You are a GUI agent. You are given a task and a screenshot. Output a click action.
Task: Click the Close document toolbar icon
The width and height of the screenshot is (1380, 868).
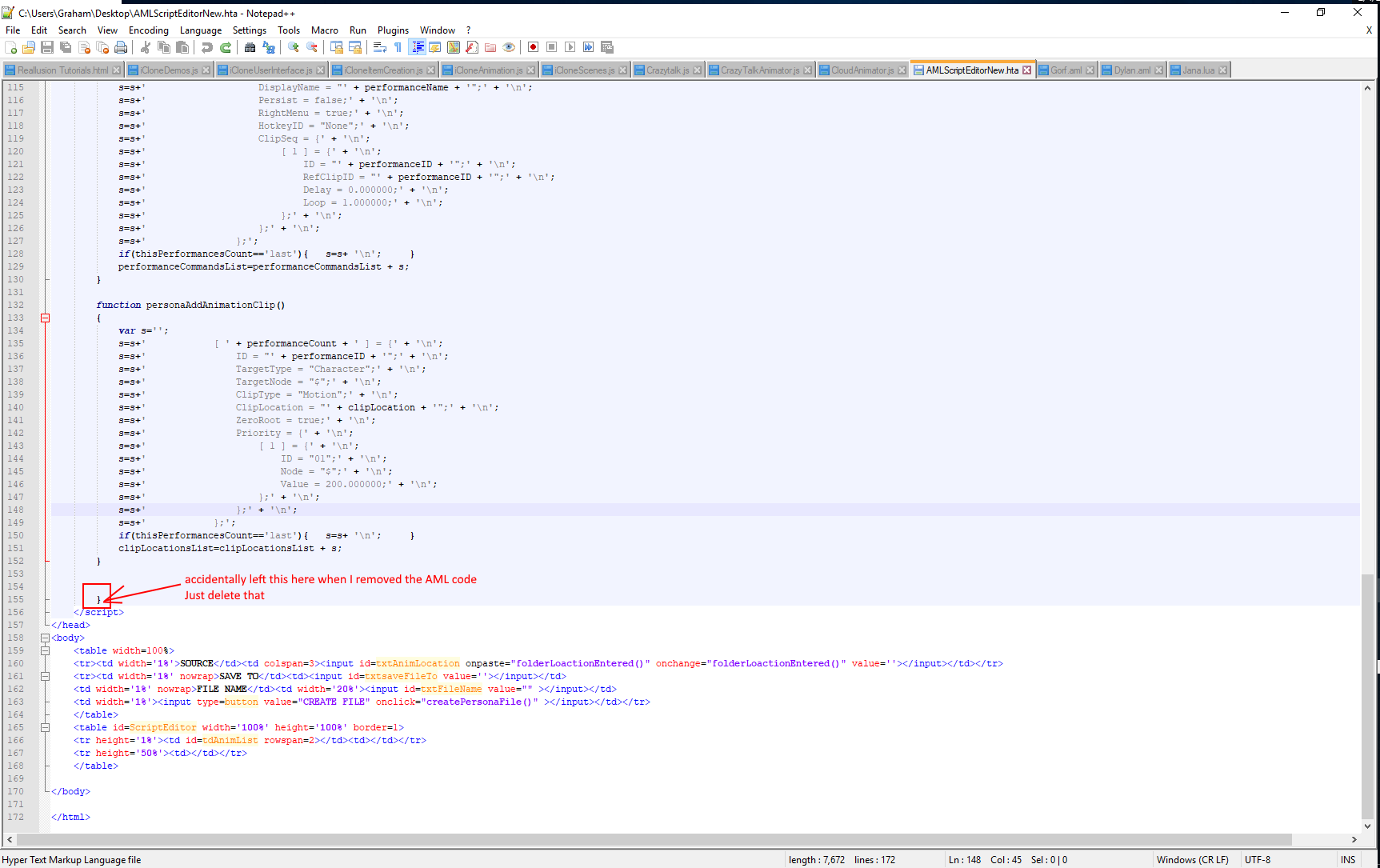coord(84,48)
